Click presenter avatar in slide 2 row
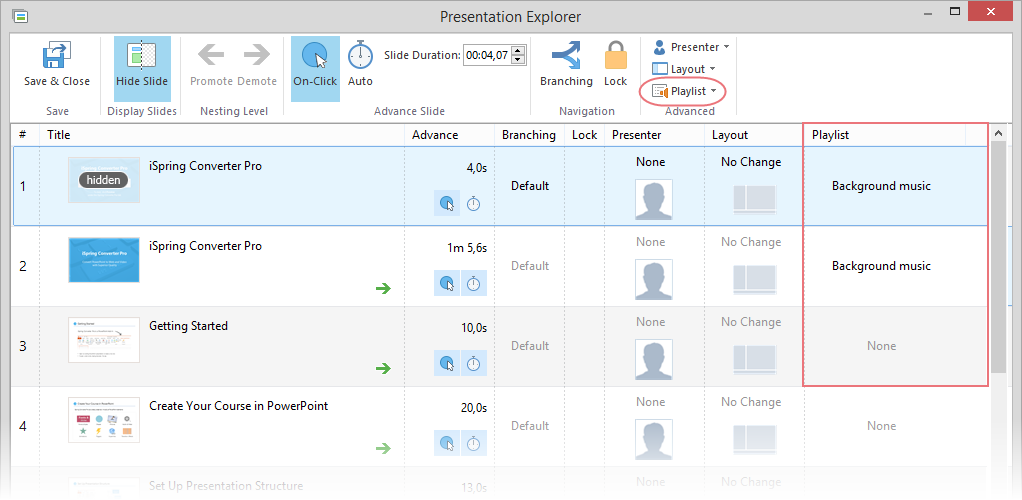The image size is (1022, 500). coord(654,280)
